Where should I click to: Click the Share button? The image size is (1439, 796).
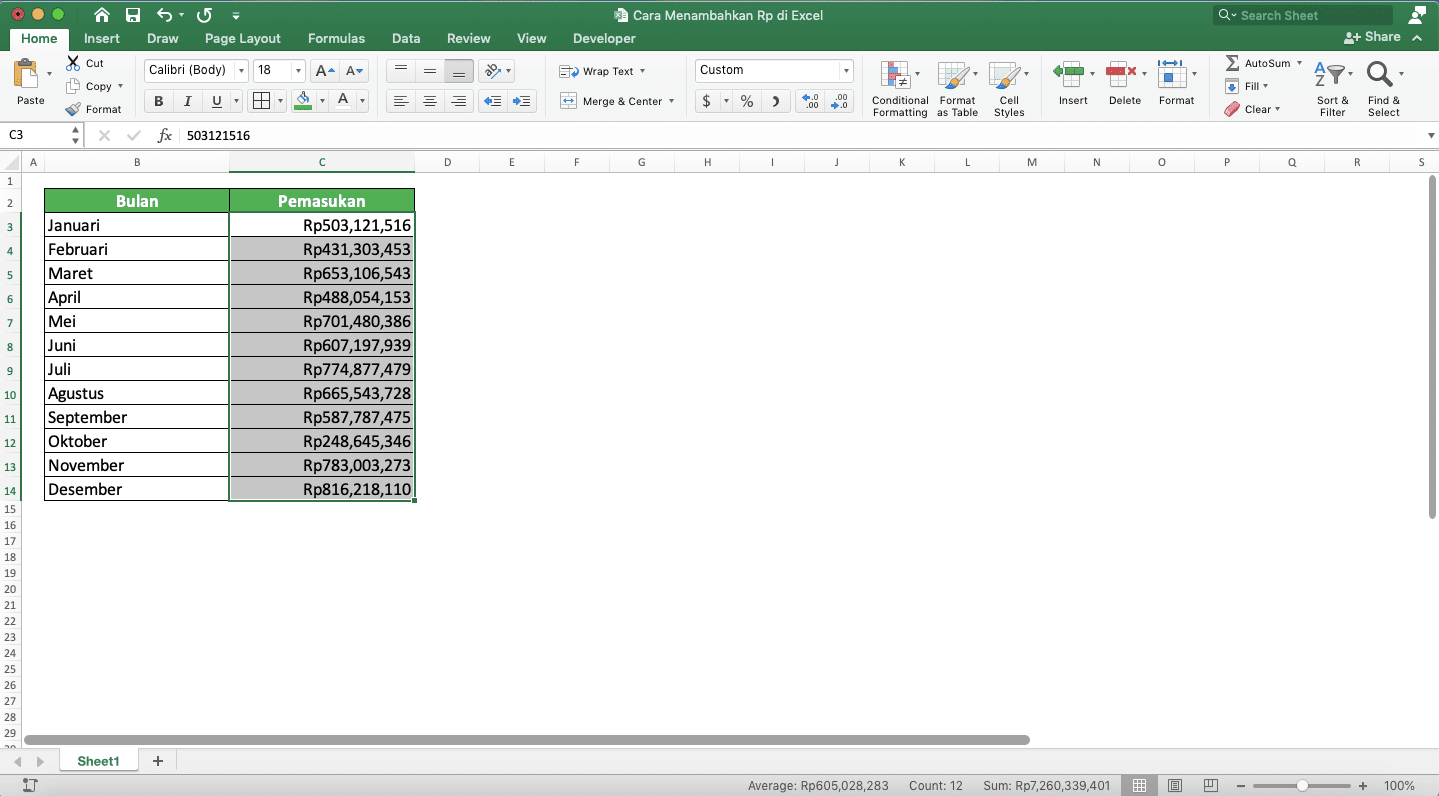coord(1373,37)
